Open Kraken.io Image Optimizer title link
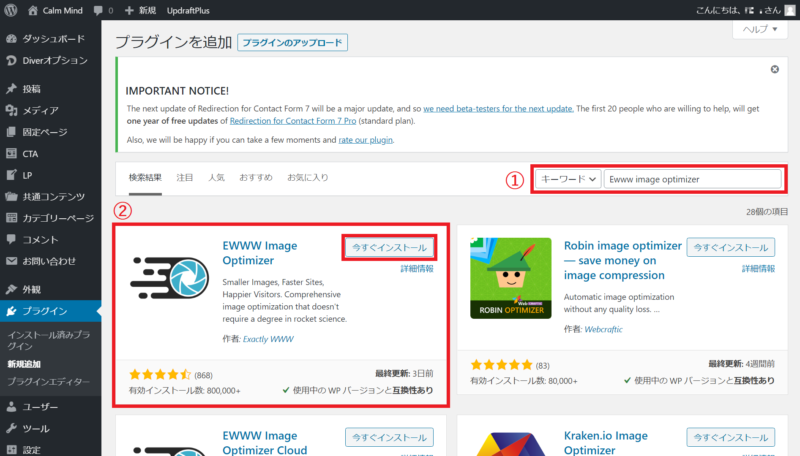800x456 pixels. pos(606,442)
